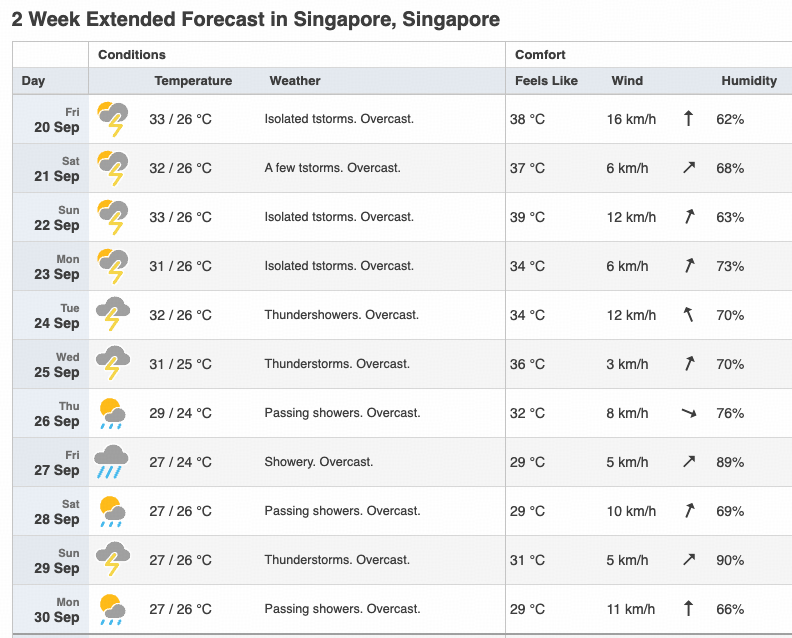Image resolution: width=792 pixels, height=638 pixels.
Task: Click the thunderstorm icon for Fri 20 Sep
Action: coord(112,120)
